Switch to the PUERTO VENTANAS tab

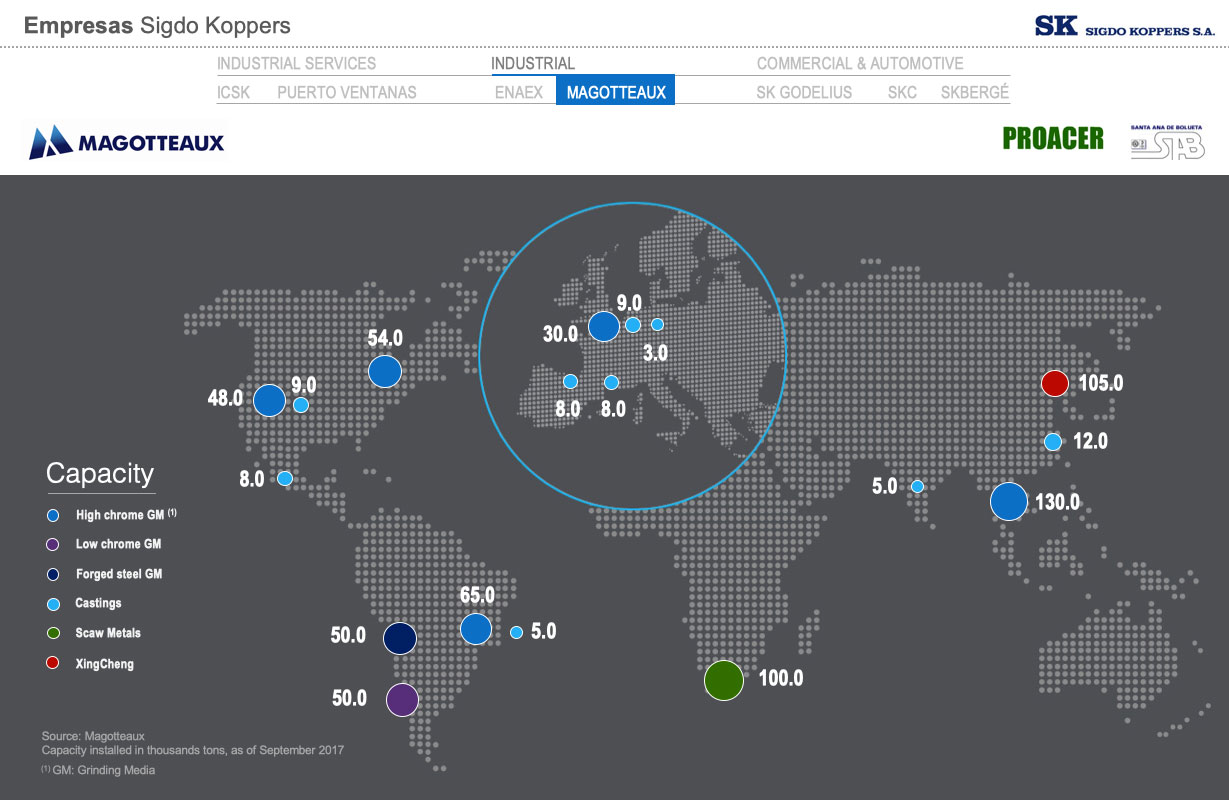[x=347, y=93]
